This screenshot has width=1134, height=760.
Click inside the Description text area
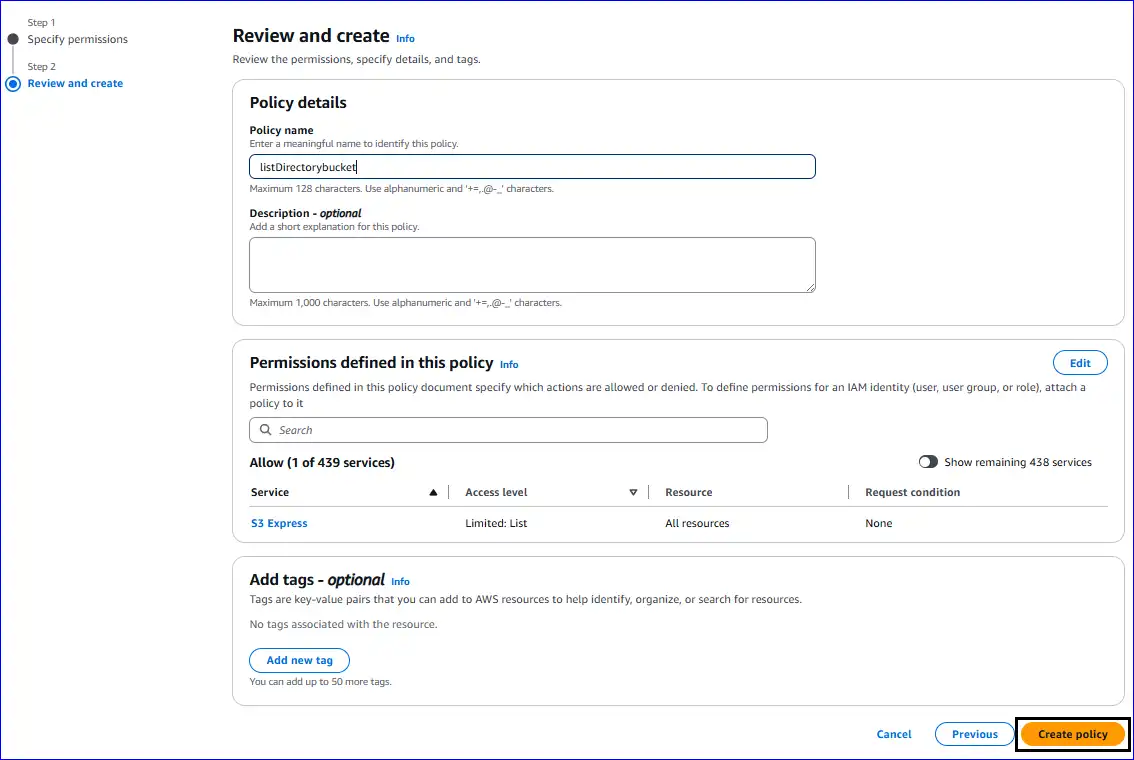[531, 264]
